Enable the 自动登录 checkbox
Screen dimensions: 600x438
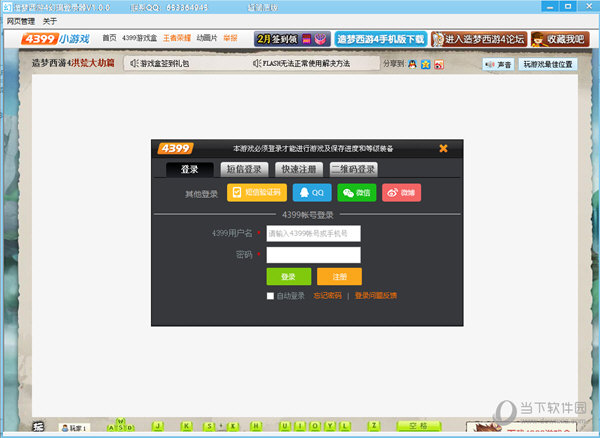click(x=270, y=296)
